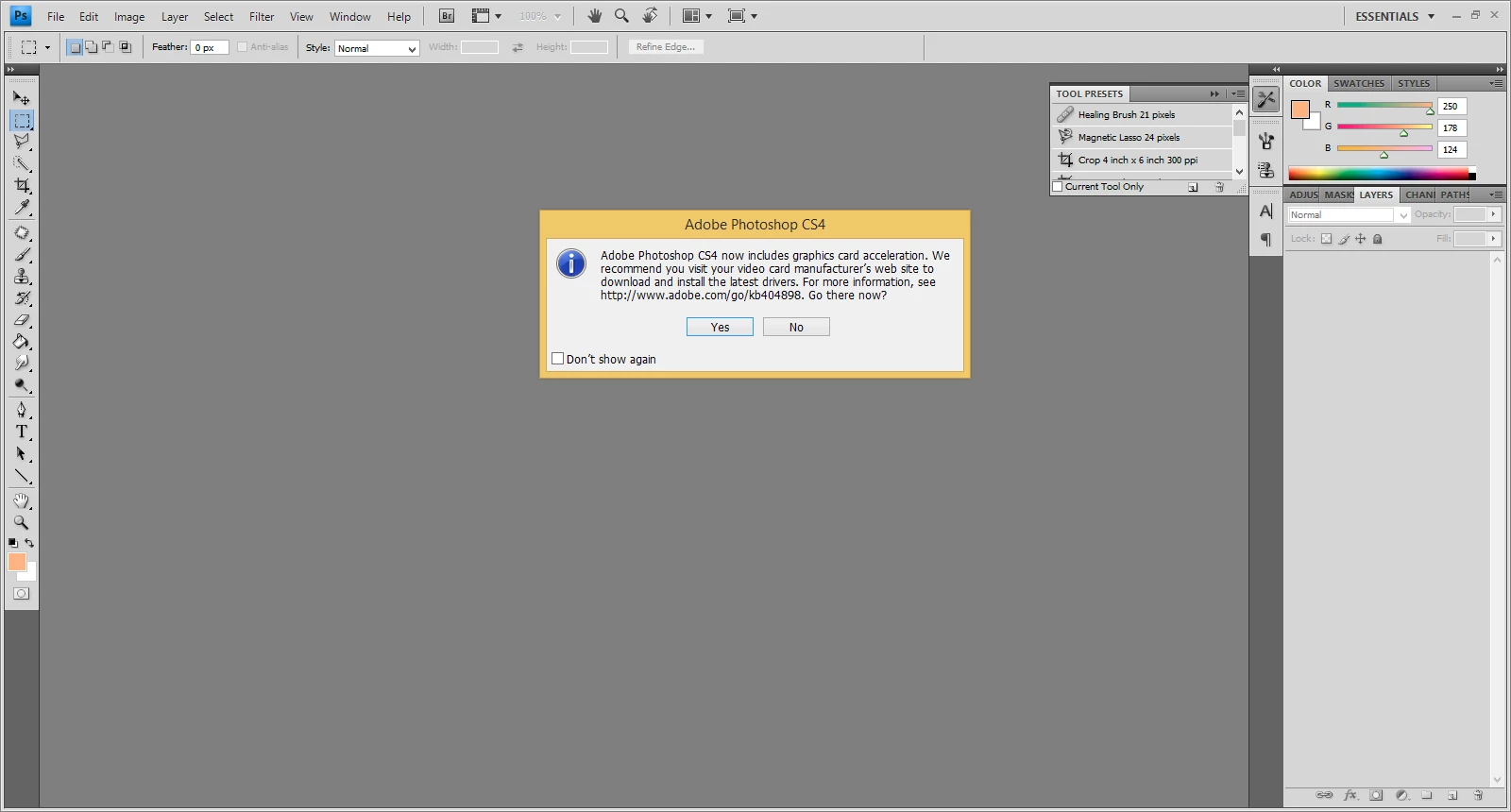Click Rotate View tool in application bar
This screenshot has width=1511, height=812.
650,16
